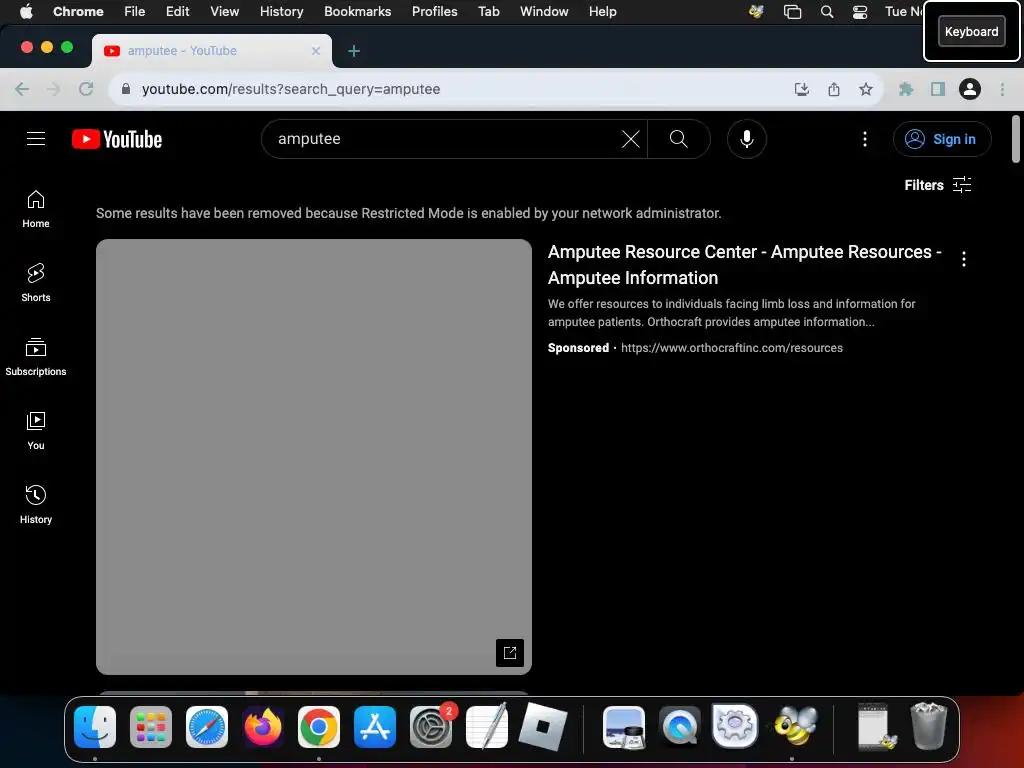Open Chrome application menu
Image resolution: width=1024 pixels, height=768 pixels.
(78, 12)
